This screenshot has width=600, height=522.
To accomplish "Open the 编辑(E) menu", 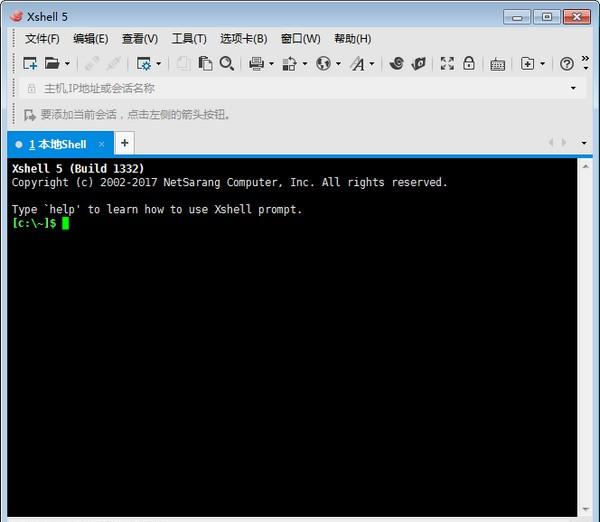I will click(91, 39).
